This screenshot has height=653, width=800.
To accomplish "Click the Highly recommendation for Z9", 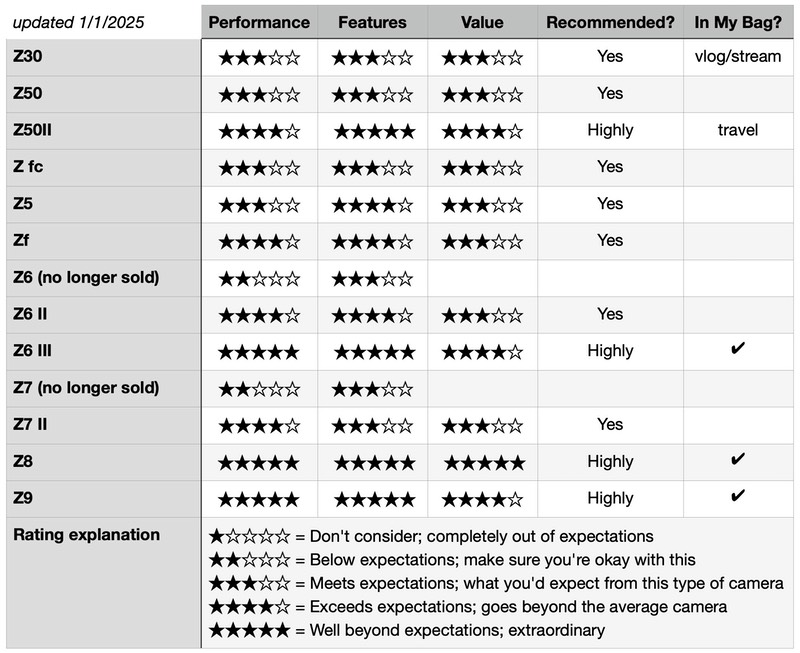I will (x=610, y=498).
